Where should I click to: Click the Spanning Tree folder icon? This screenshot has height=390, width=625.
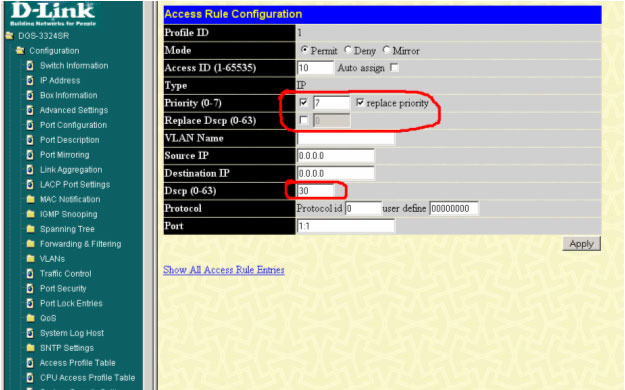tap(31, 229)
